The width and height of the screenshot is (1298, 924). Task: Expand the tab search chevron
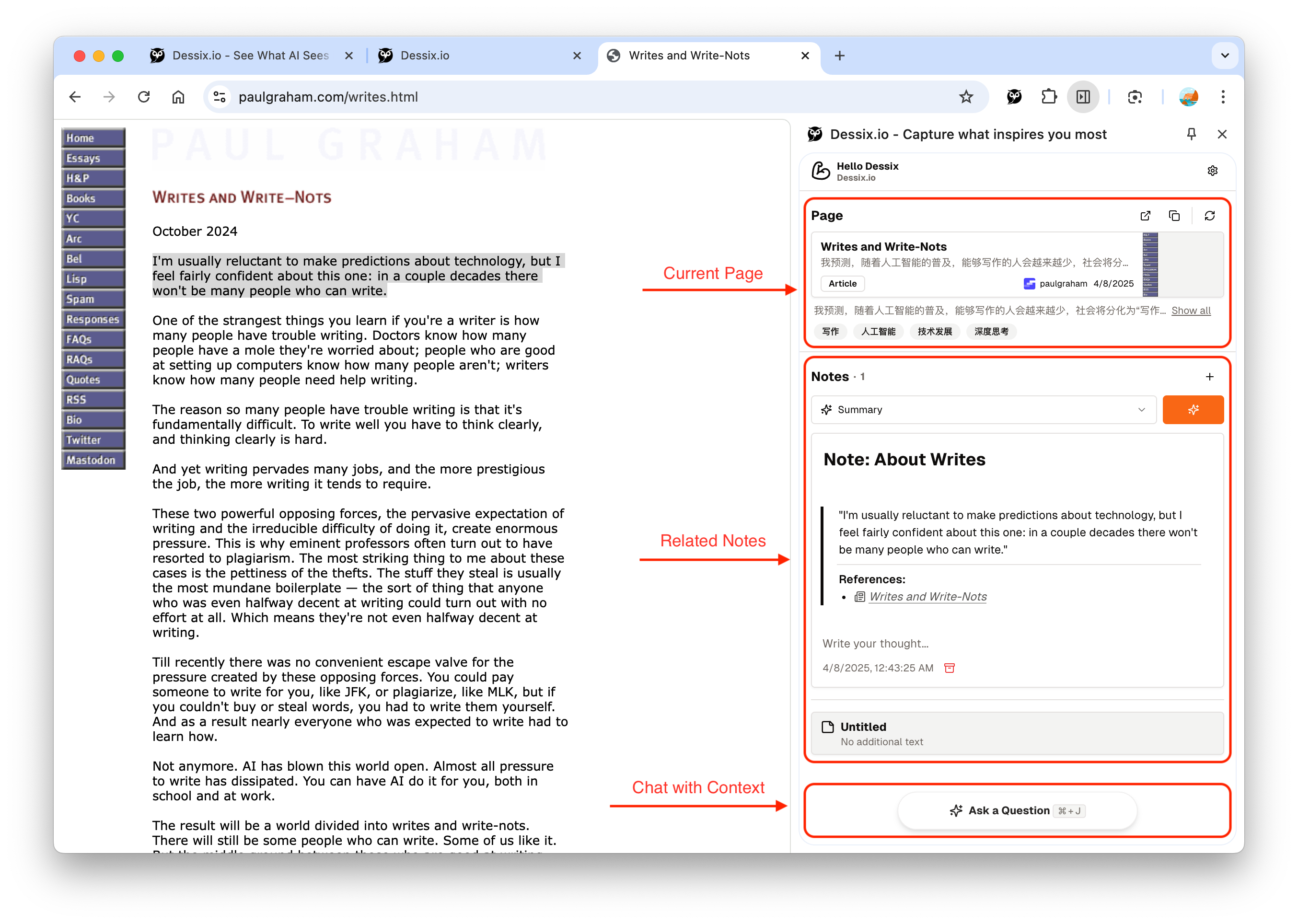[1225, 56]
